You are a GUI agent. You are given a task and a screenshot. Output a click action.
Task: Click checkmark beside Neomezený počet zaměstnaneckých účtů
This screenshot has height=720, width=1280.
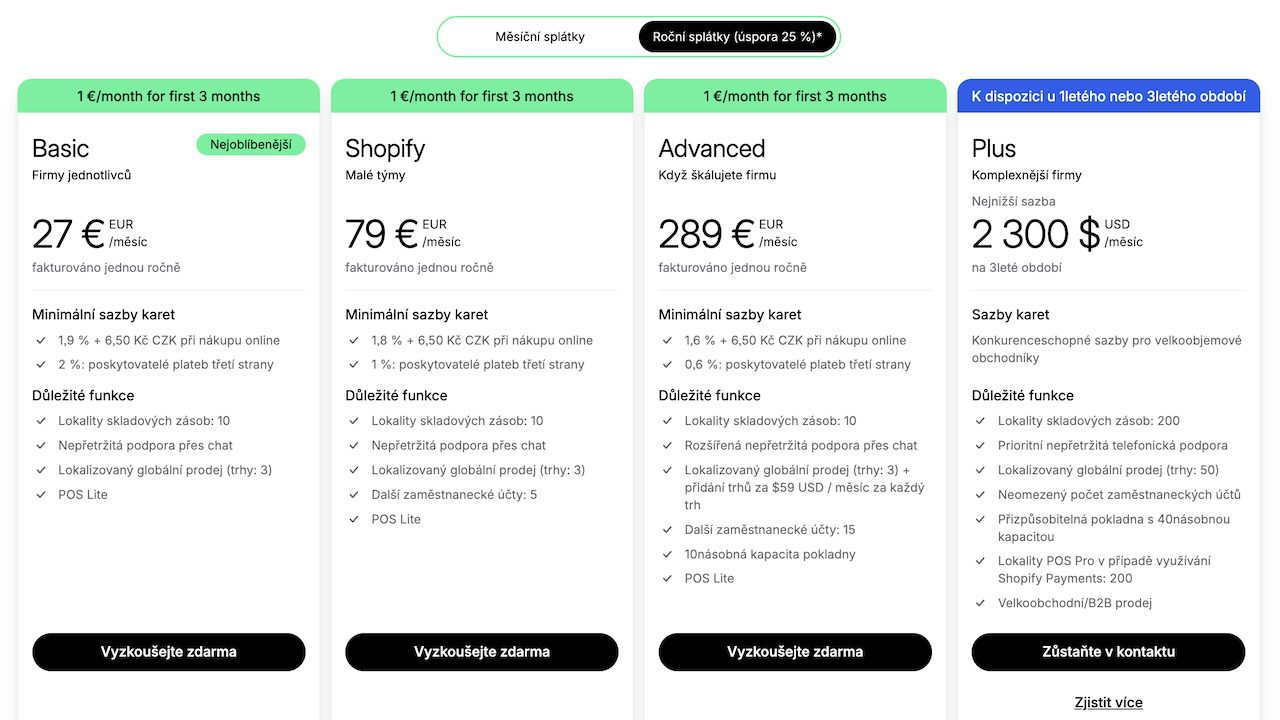click(x=981, y=495)
